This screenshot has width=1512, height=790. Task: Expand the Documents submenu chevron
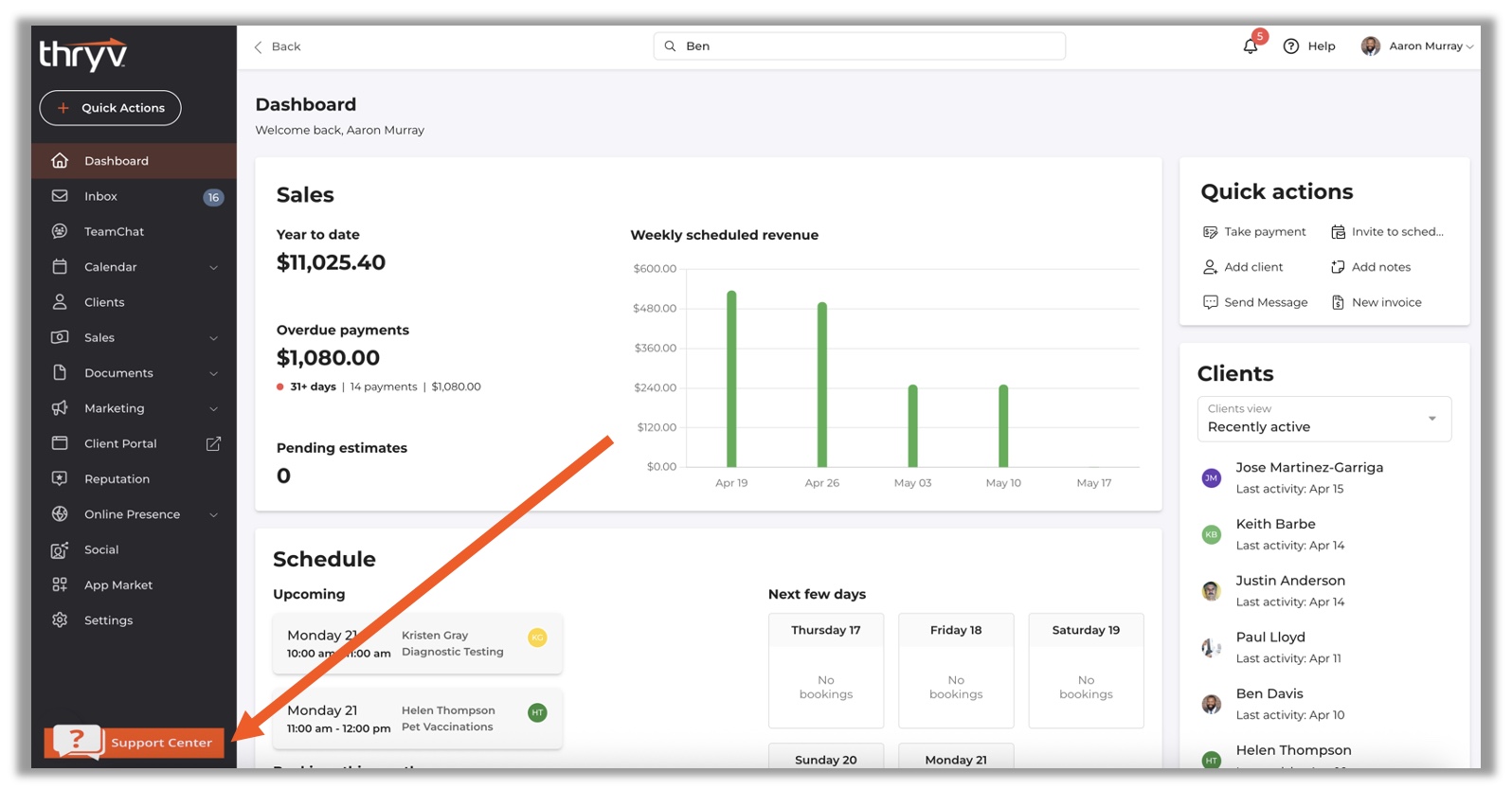[x=213, y=373]
